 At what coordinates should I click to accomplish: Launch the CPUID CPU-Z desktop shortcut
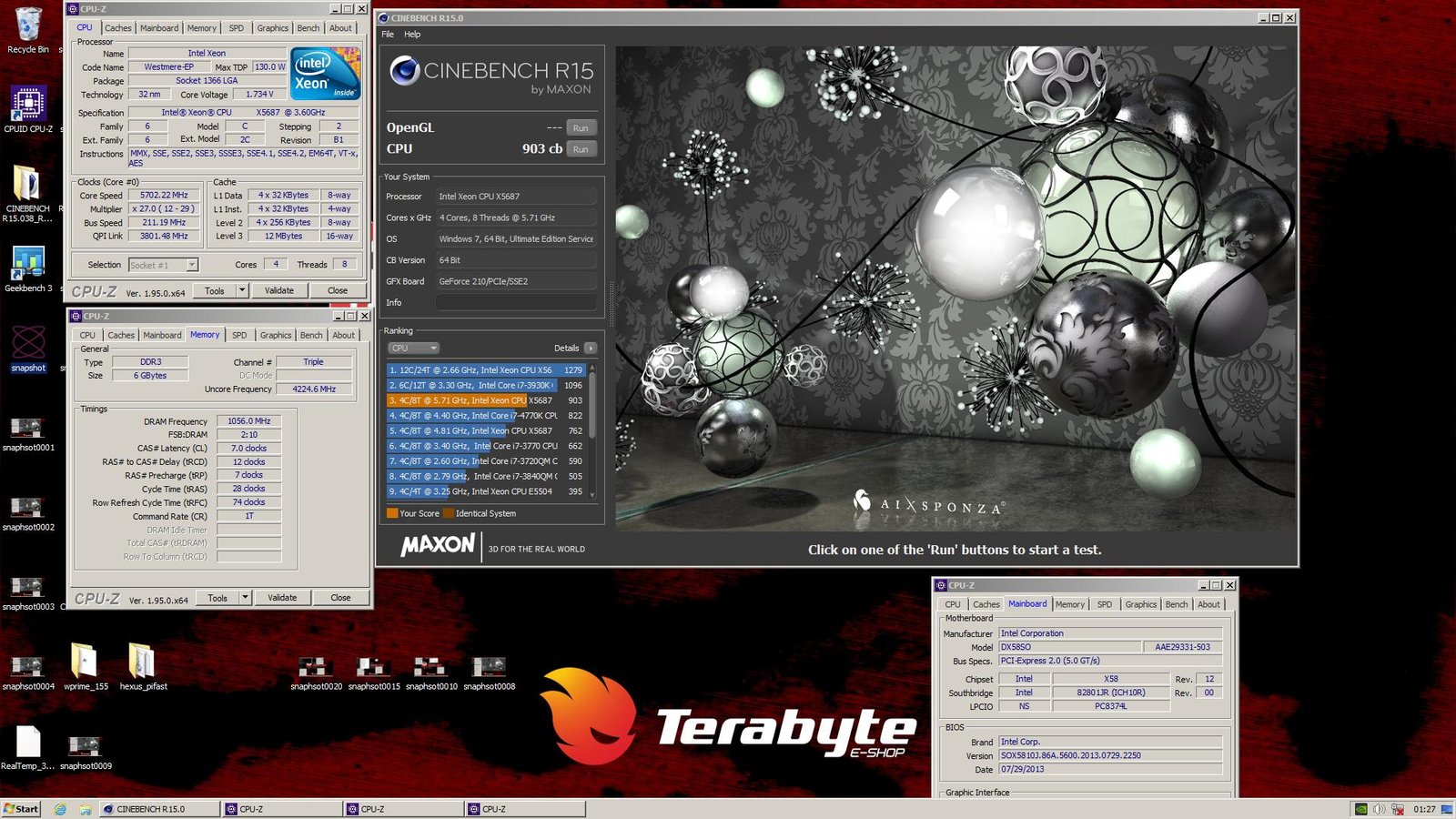(x=28, y=106)
